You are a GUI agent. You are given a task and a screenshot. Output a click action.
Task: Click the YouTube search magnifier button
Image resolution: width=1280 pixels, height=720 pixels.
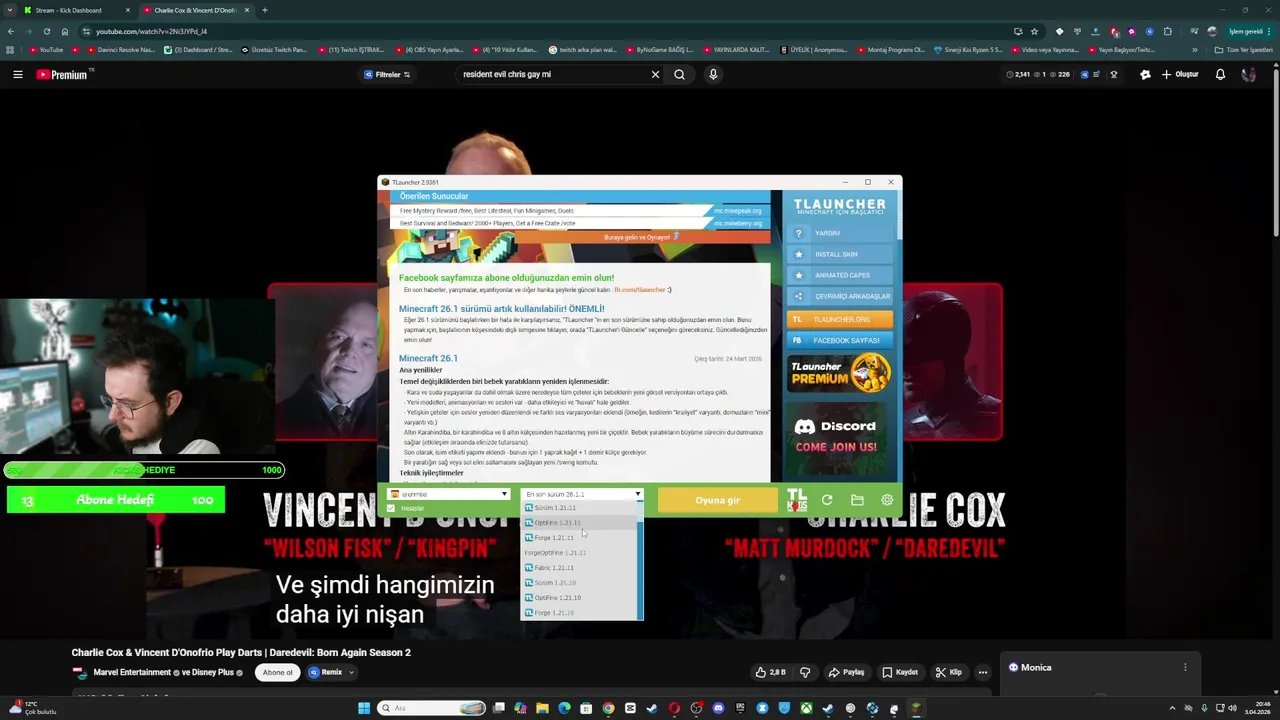point(679,74)
